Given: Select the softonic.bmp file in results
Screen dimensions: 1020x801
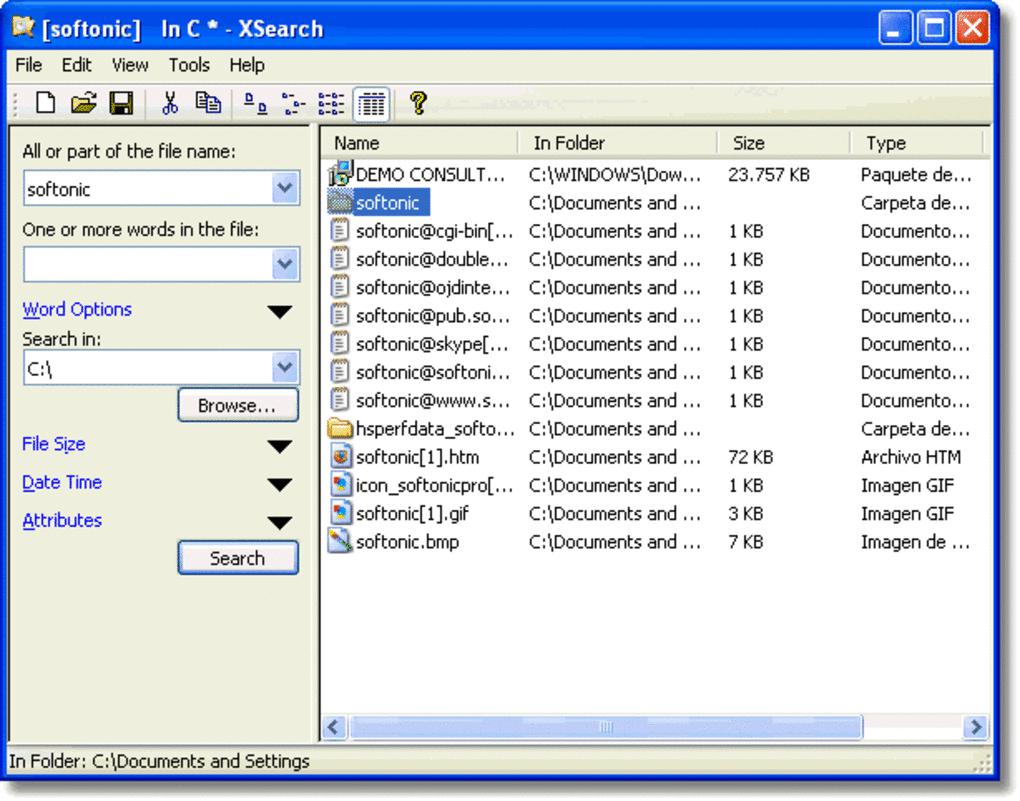Looking at the screenshot, I should (408, 541).
